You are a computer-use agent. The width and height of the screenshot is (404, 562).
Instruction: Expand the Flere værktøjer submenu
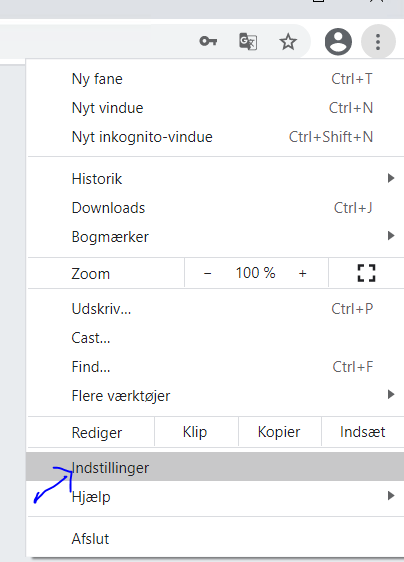pos(216,396)
